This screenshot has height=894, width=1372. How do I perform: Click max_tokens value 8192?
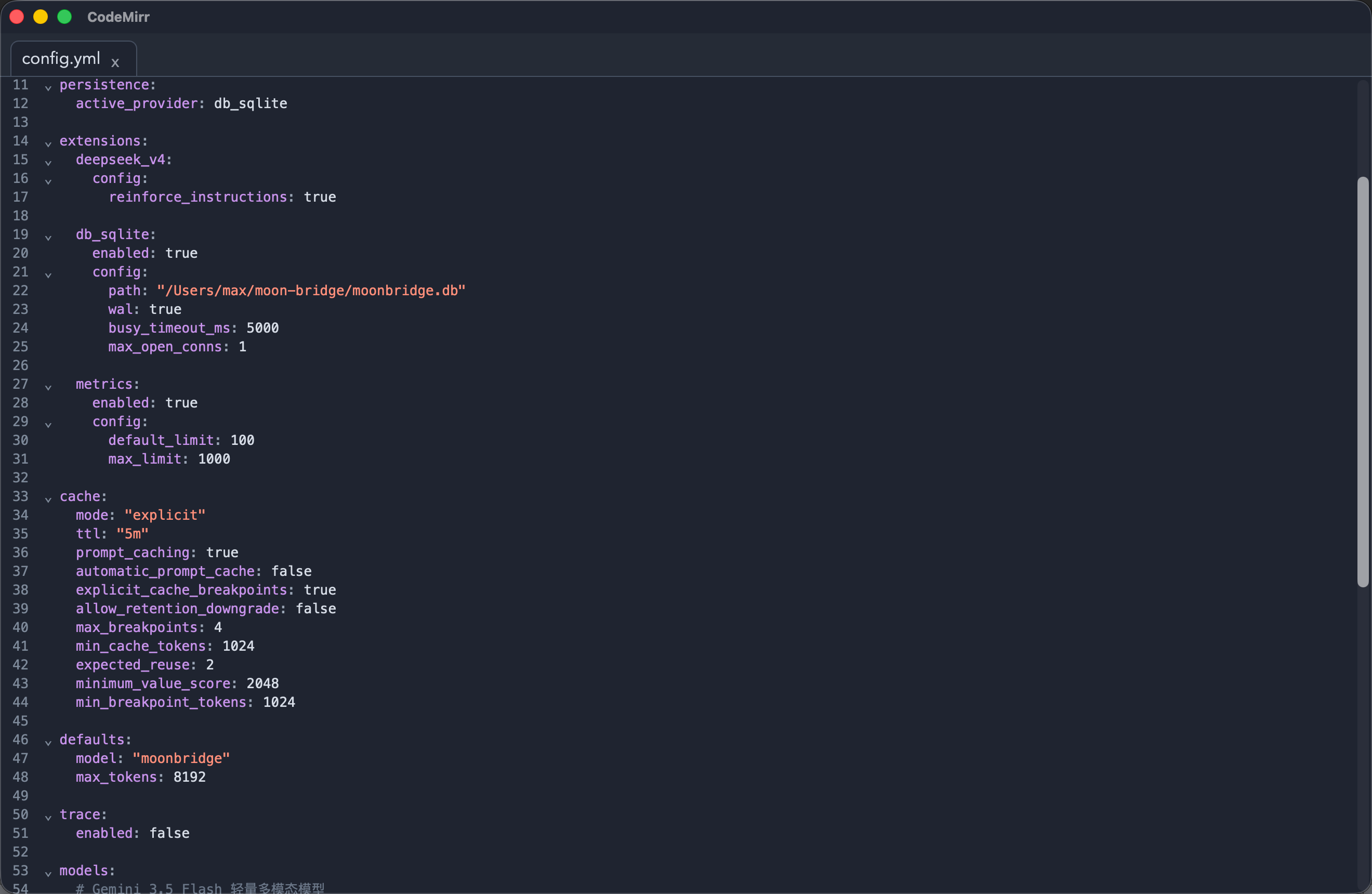point(190,777)
